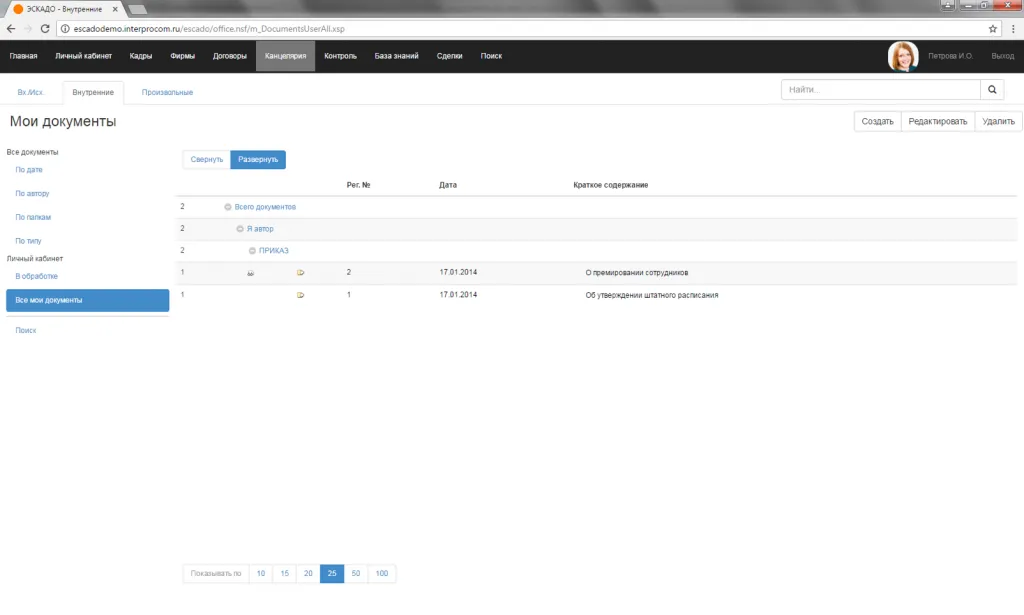The image size is (1024, 615).
Task: Click the magnifier search button
Action: tap(993, 90)
